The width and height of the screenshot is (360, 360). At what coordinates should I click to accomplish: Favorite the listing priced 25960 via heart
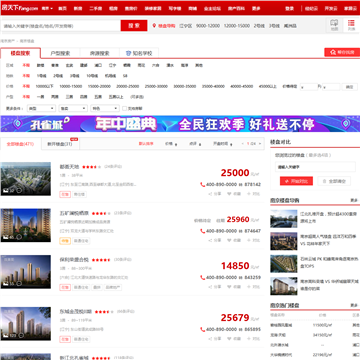tap(234, 240)
